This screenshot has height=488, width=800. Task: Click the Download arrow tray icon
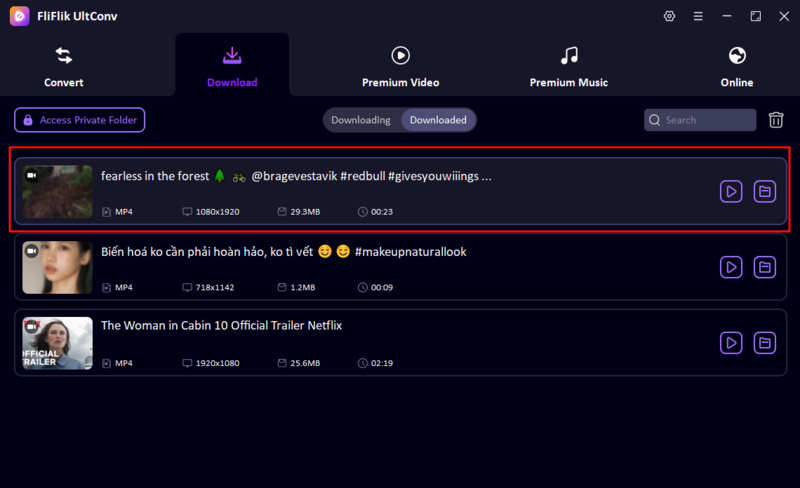pyautogui.click(x=232, y=55)
